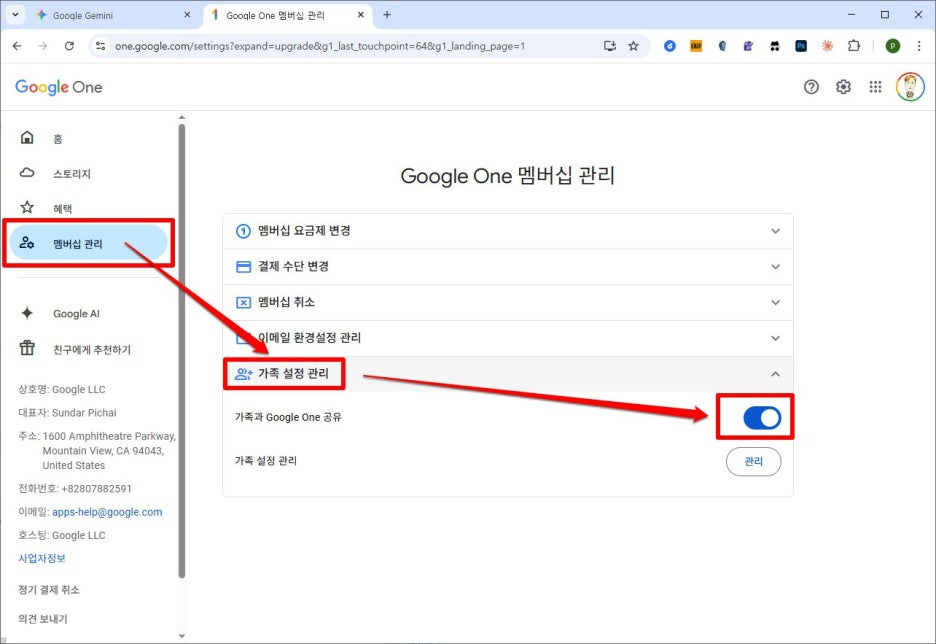Click the Photoshop extension icon
The height and width of the screenshot is (644, 936).
click(800, 46)
